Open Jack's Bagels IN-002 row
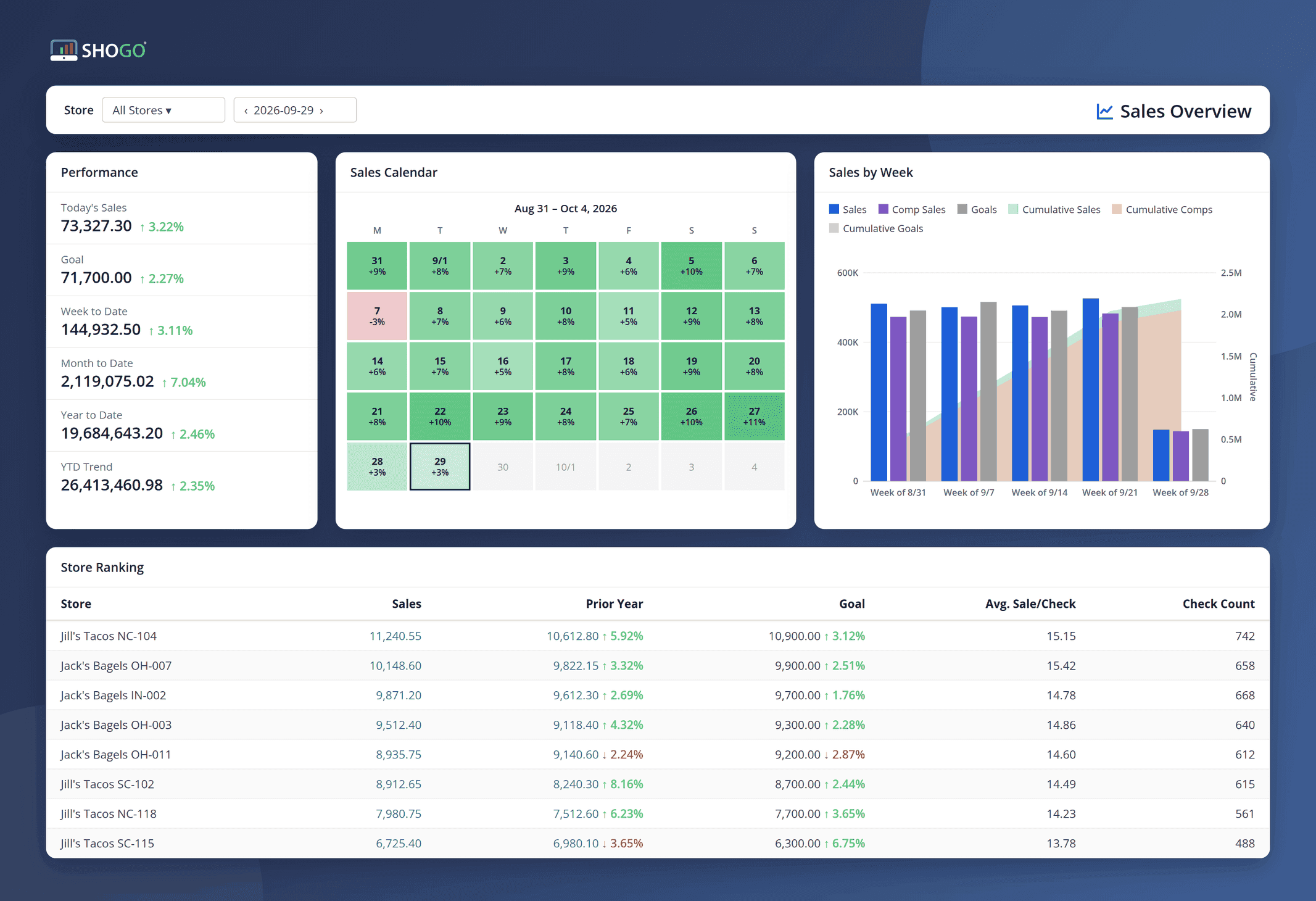The width and height of the screenshot is (1316, 901). pos(658,695)
